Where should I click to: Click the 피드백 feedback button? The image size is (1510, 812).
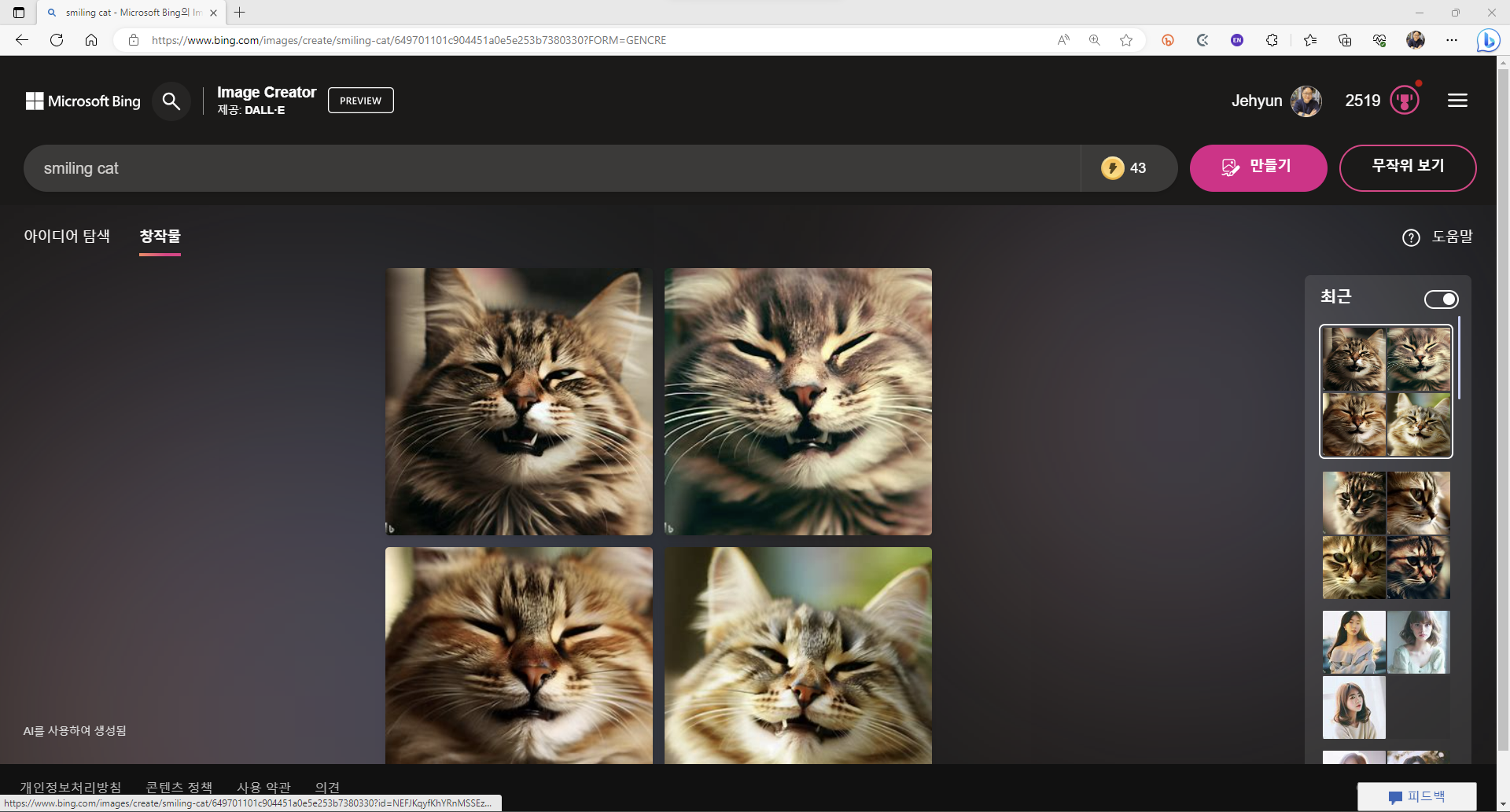tap(1417, 796)
